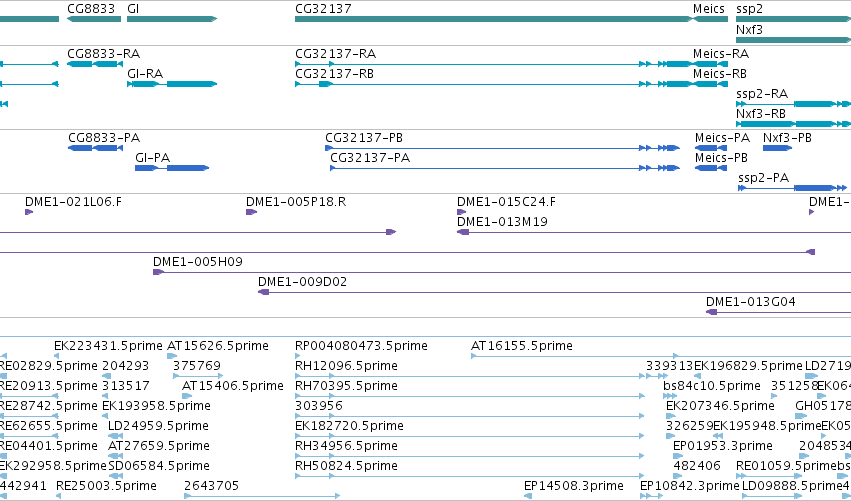The height and width of the screenshot is (501, 851).
Task: Click the EK207346.5prime EST label
Action: [x=720, y=407]
